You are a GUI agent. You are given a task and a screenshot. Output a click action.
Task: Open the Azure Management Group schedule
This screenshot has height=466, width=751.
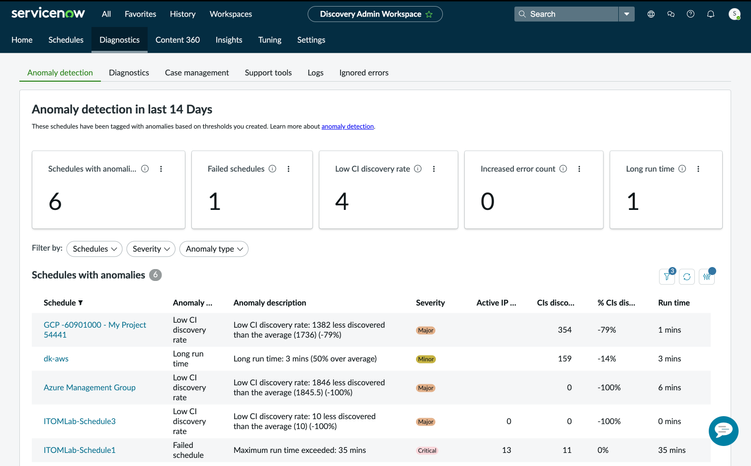90,387
